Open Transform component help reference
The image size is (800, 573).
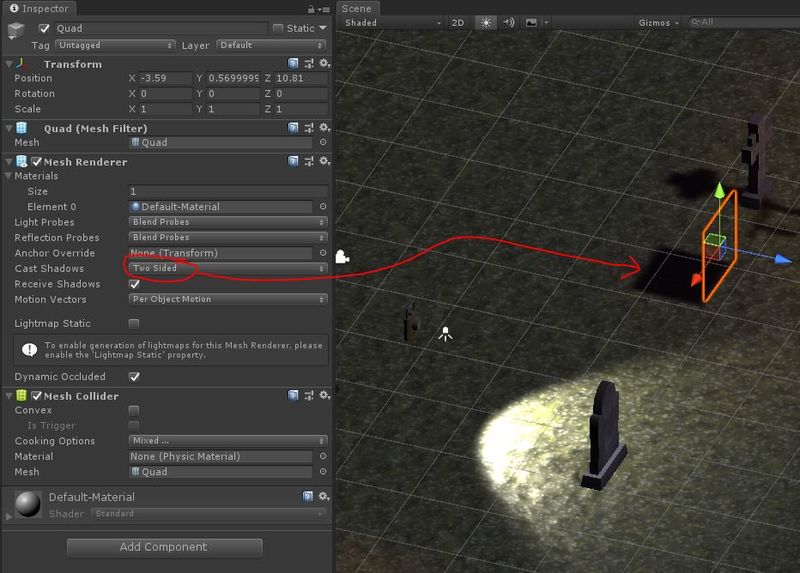(293, 63)
